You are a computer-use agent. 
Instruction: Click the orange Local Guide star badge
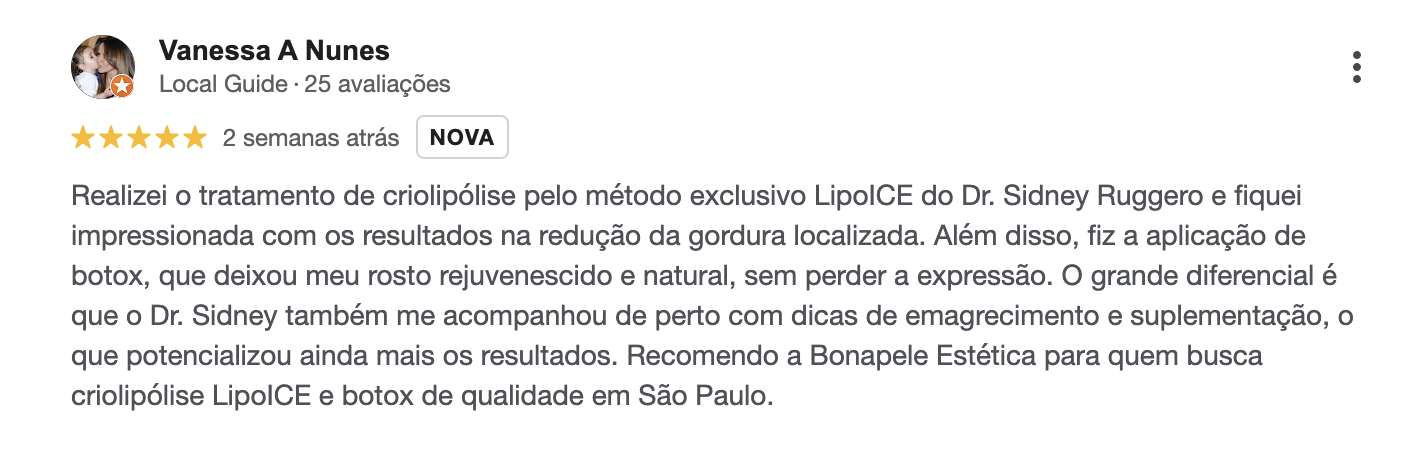click(x=122, y=87)
